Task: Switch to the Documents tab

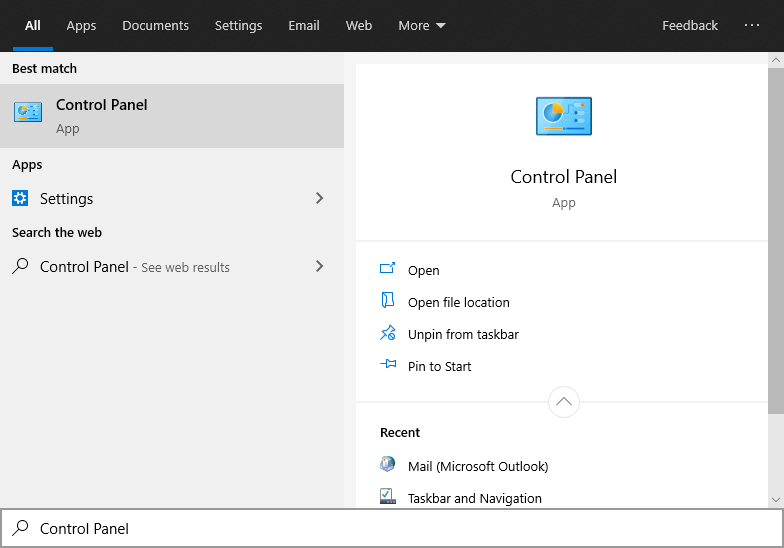Action: [156, 26]
